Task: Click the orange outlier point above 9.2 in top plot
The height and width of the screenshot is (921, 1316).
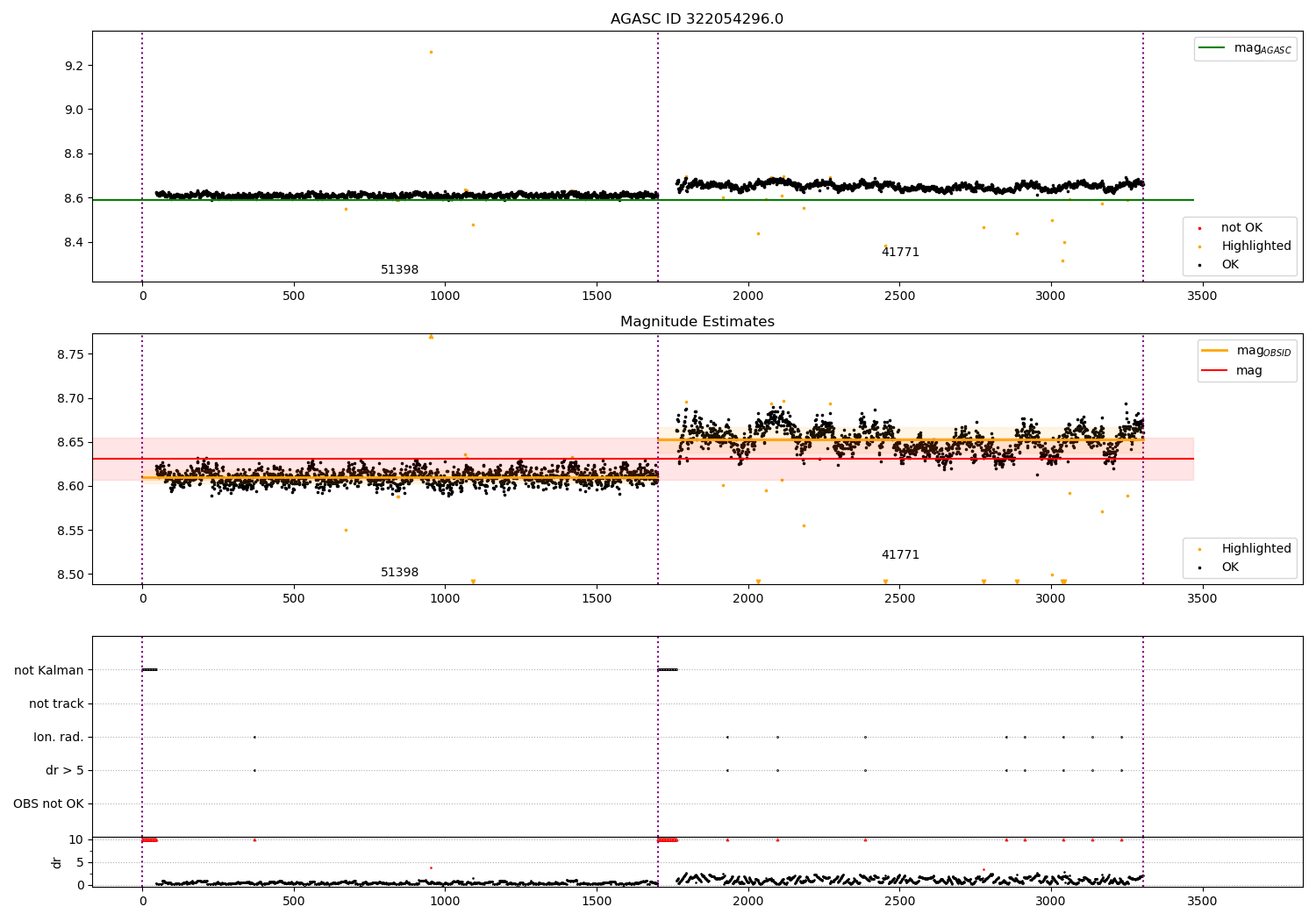Action: [x=431, y=52]
